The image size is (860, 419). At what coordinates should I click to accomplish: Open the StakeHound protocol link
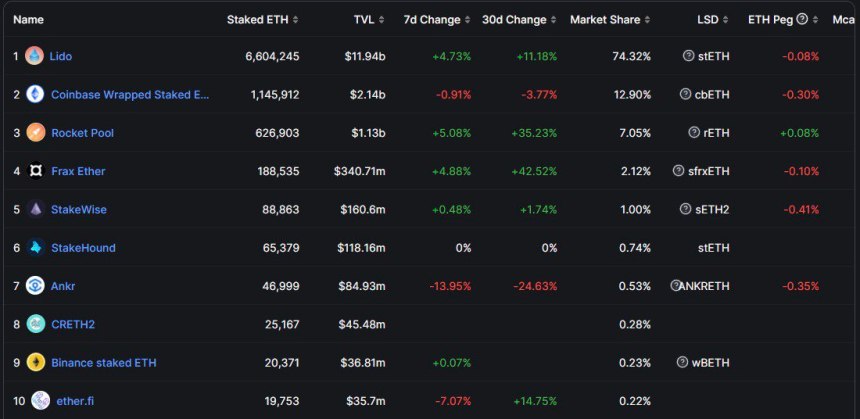(x=83, y=247)
